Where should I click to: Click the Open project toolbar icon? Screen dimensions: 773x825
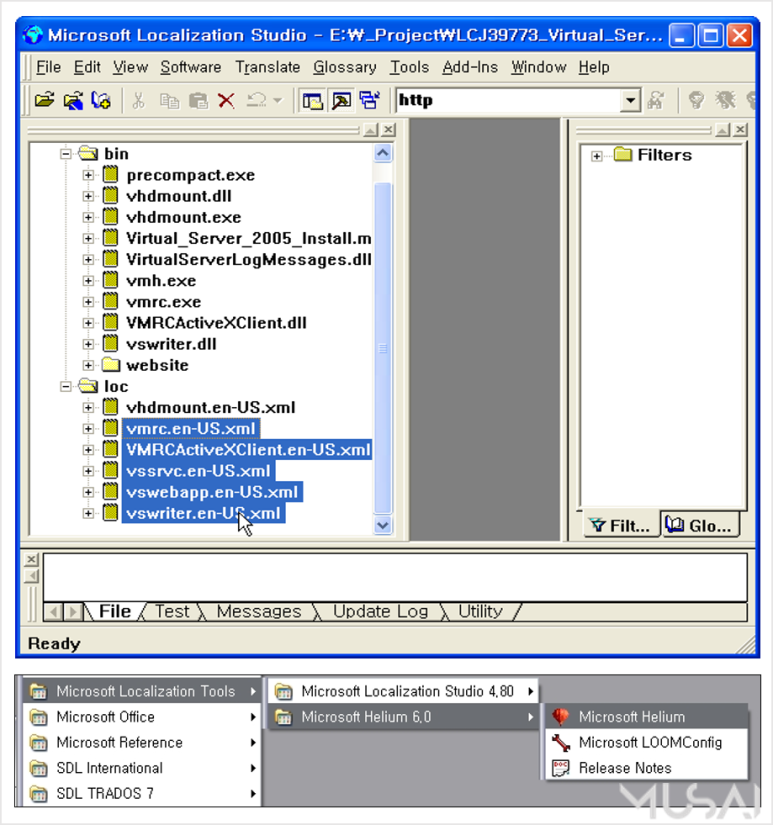(x=44, y=100)
